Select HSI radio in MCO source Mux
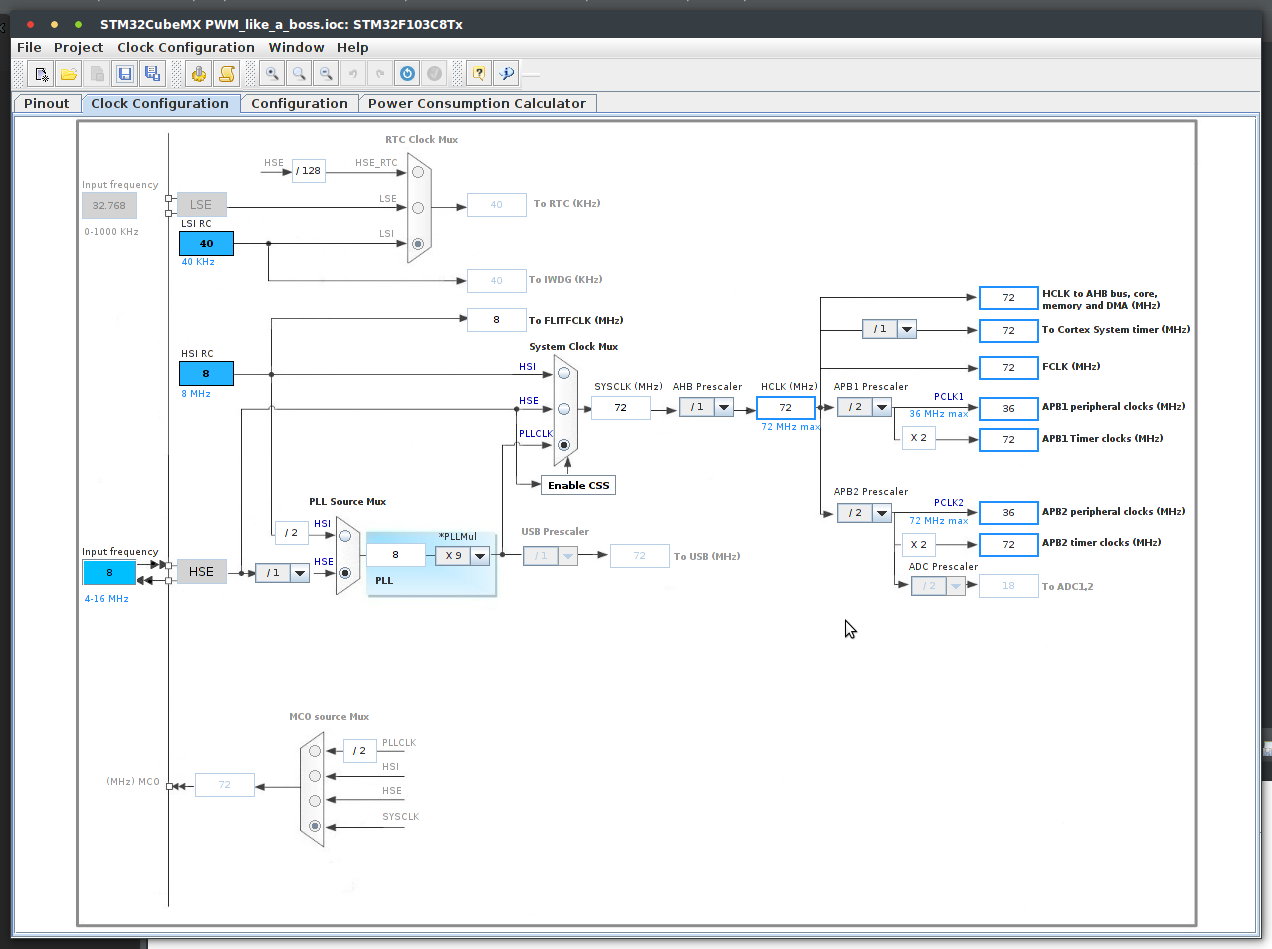 pyautogui.click(x=316, y=775)
